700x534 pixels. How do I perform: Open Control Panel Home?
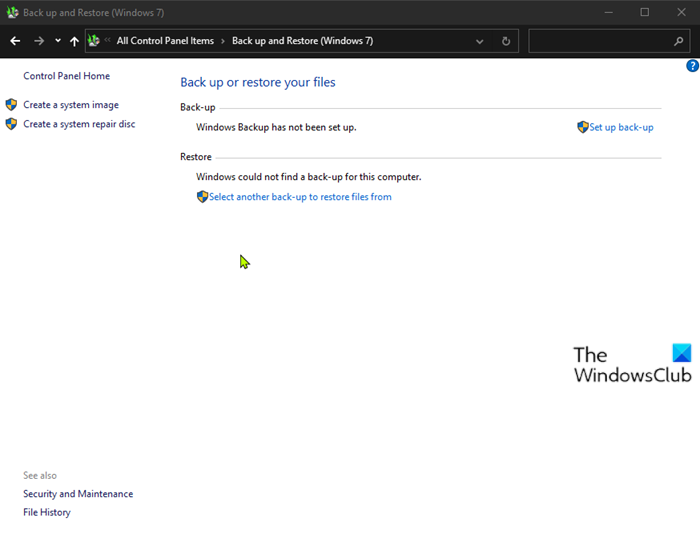67,76
